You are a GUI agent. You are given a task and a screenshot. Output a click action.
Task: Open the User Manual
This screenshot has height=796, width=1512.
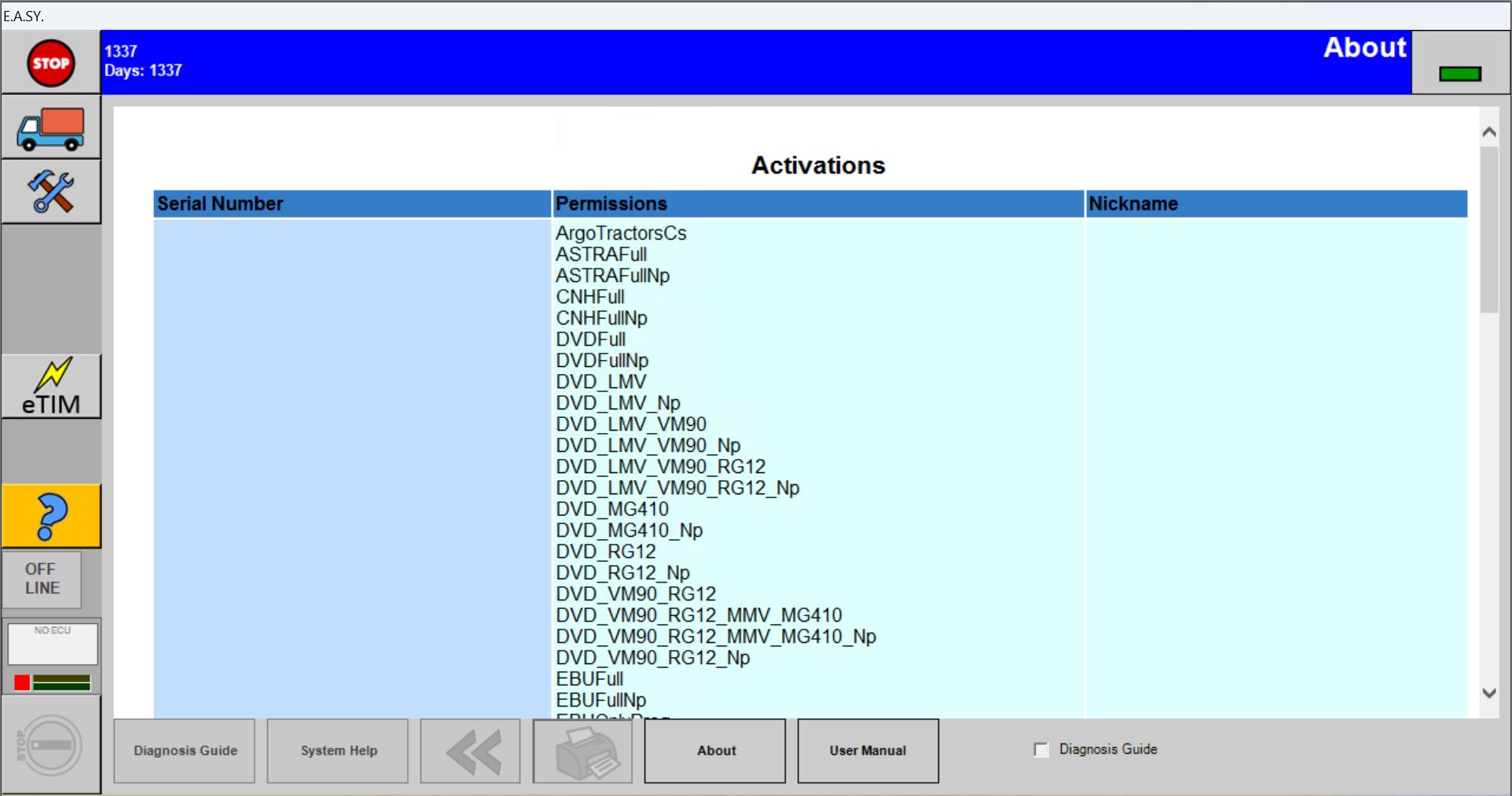867,751
